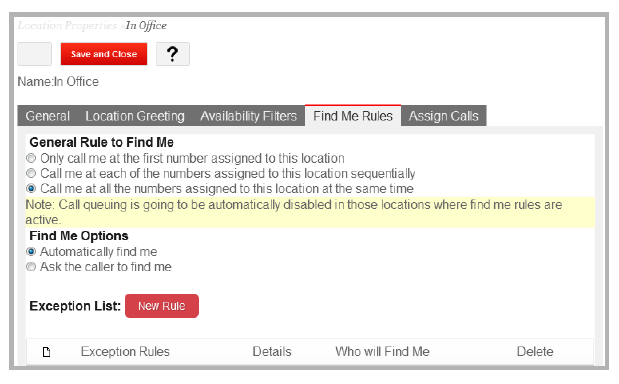Select Call me at each number sequentially option

click(x=31, y=173)
